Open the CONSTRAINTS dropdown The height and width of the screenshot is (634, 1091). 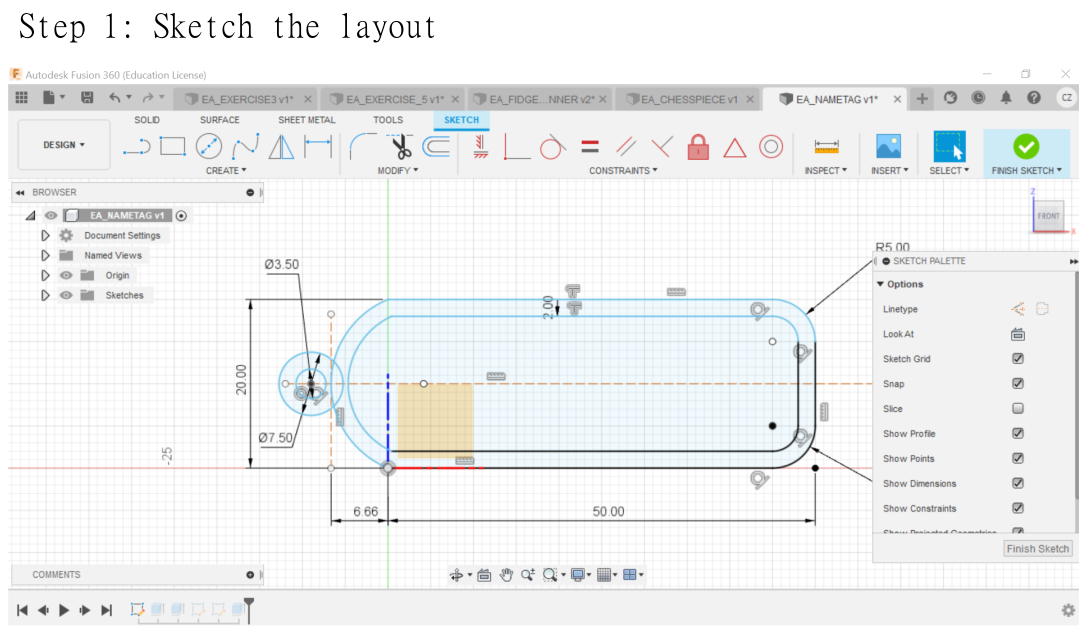624,170
